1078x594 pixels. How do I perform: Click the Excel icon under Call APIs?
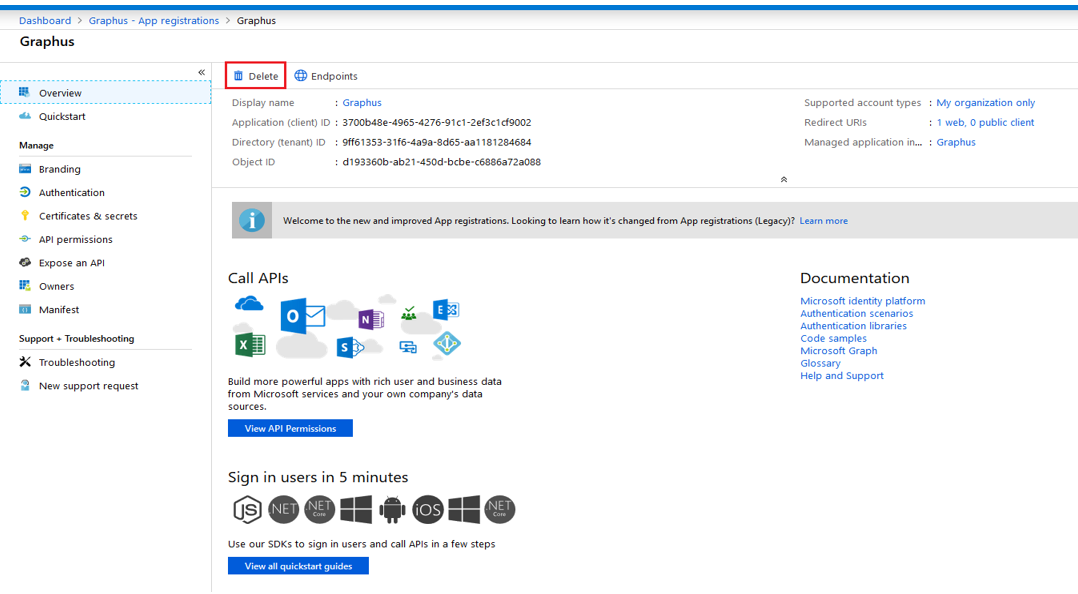point(250,344)
